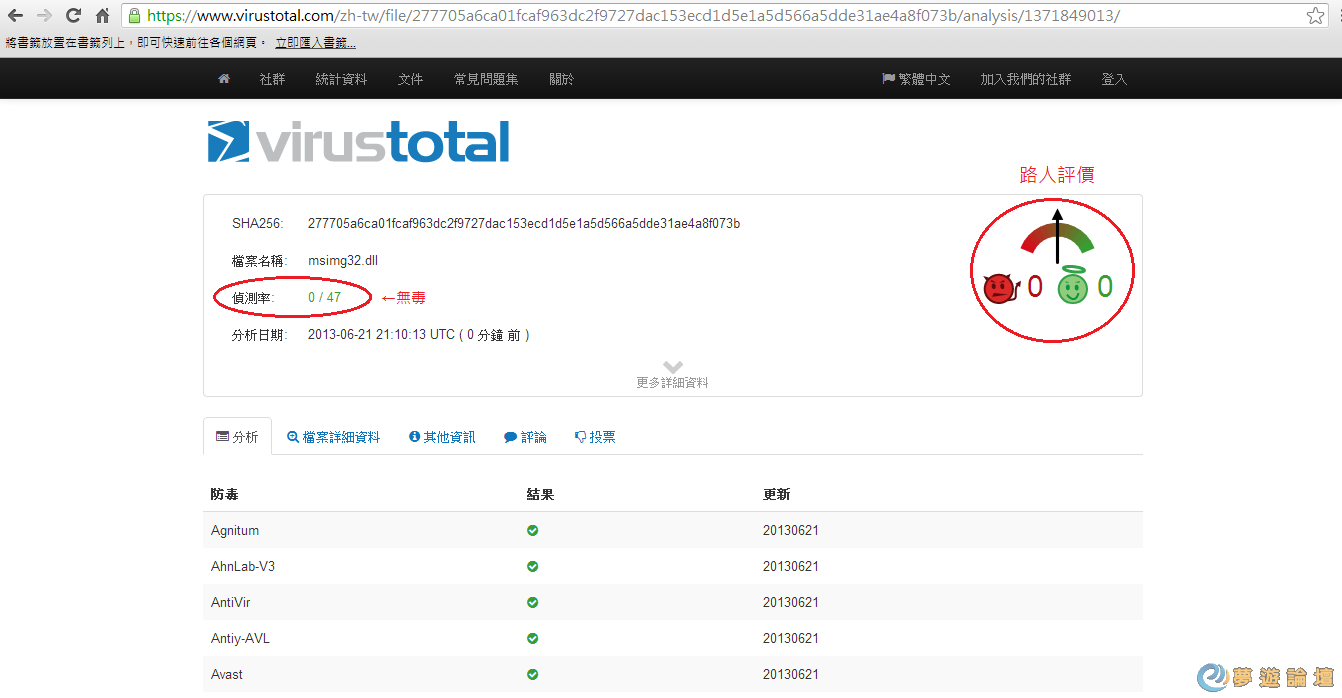Click the 防毒 column header

tap(224, 494)
